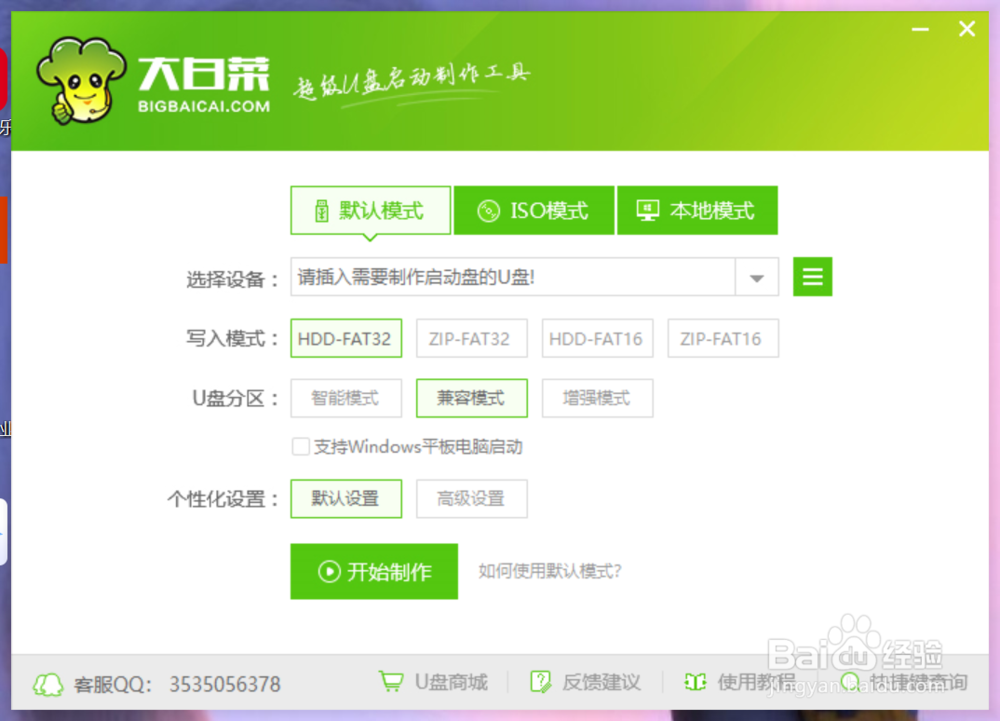The width and height of the screenshot is (1000, 721).
Task: Click the customer QQ number 3535056378
Action: (224, 685)
